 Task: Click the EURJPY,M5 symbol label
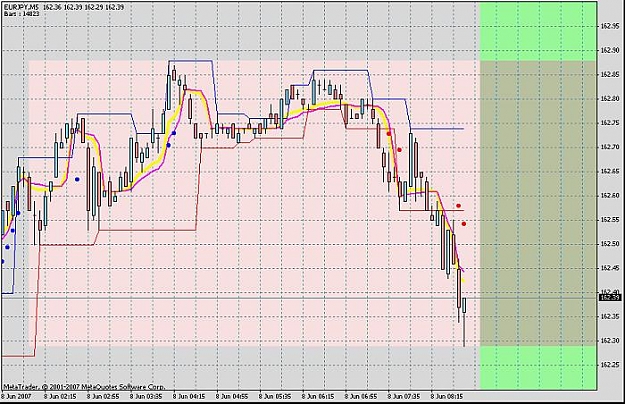pos(21,7)
